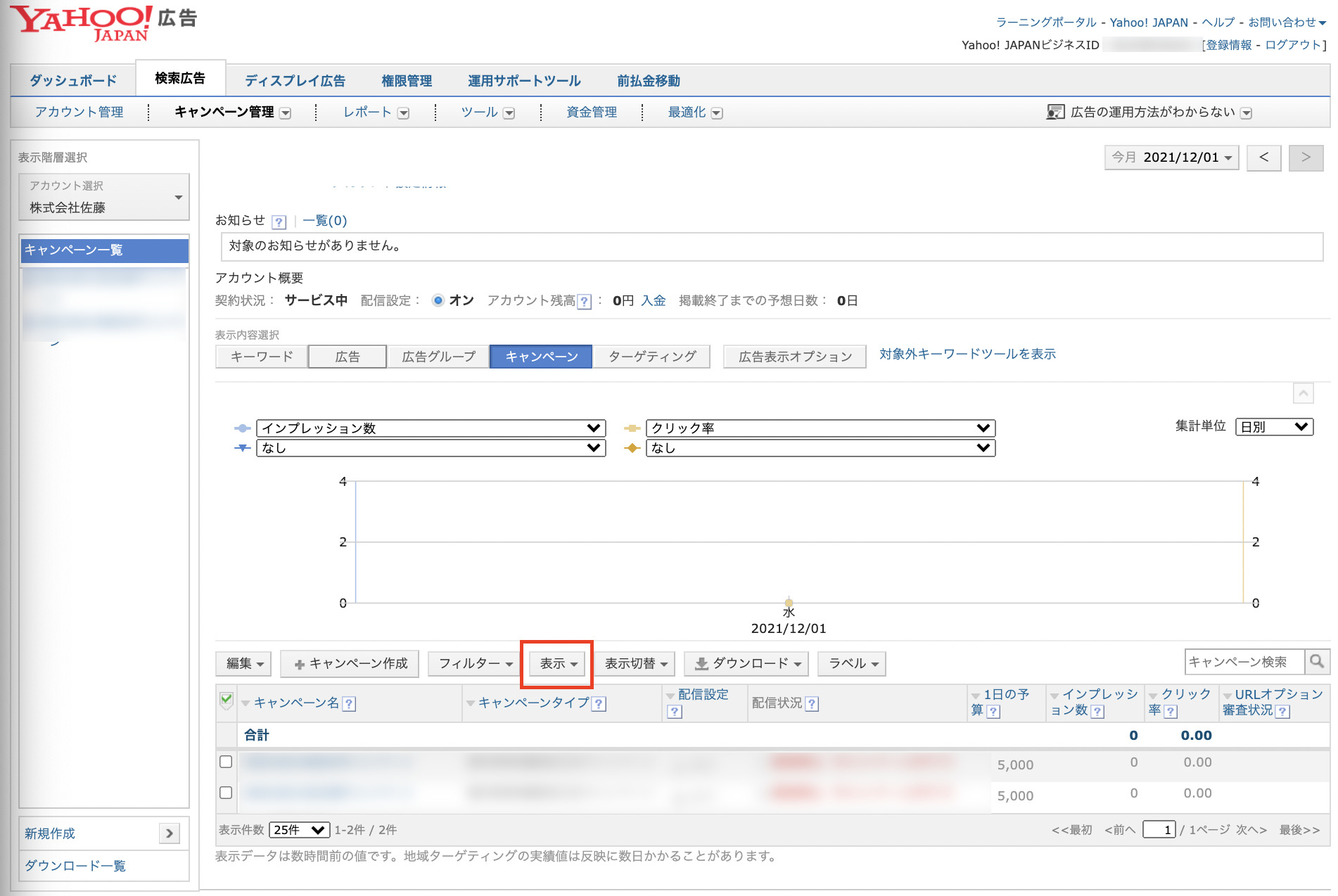
Task: Click the キャンペーン作成 button
Action: click(x=350, y=663)
